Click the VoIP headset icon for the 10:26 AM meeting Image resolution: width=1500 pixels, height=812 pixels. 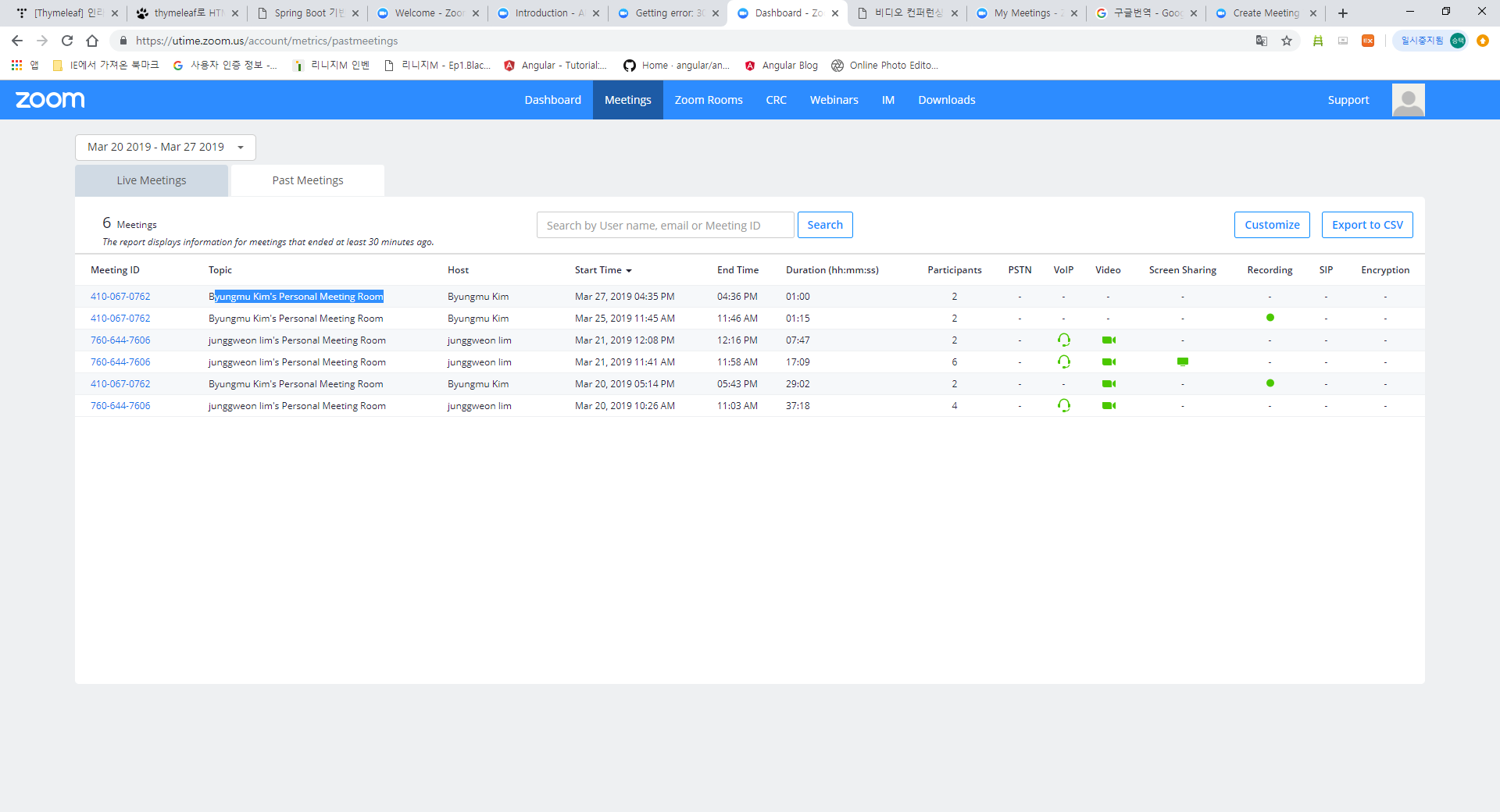[1063, 405]
